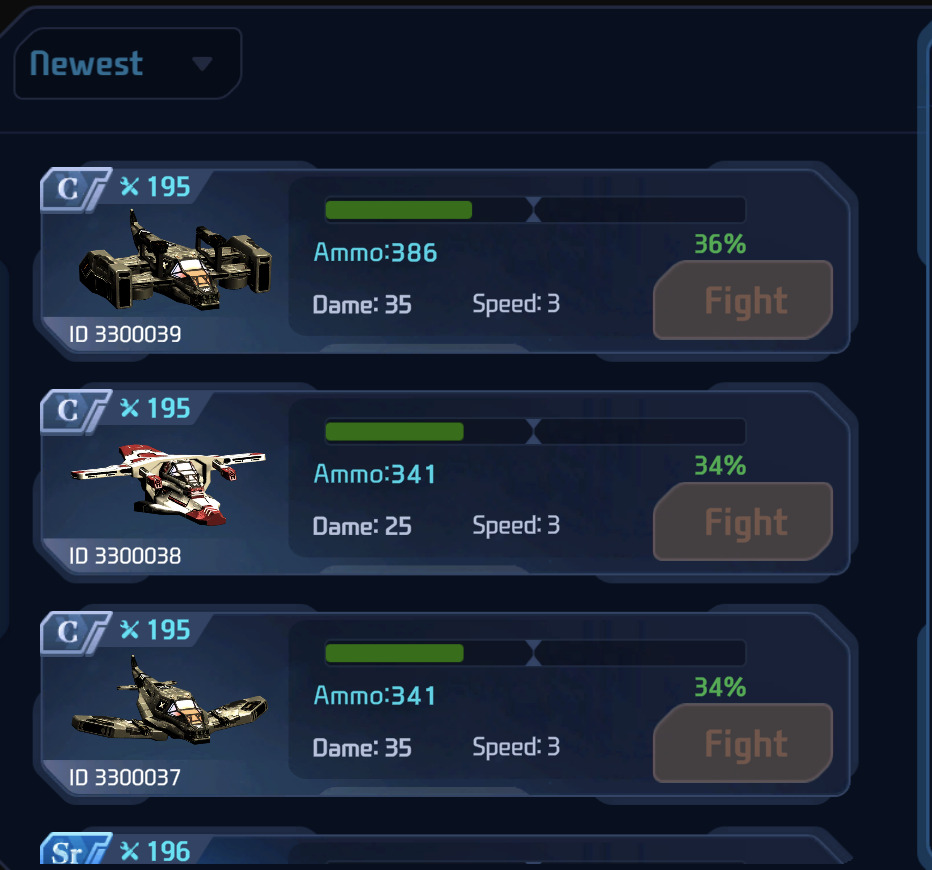Click Fight for ship ID 3300039
The image size is (932, 870).
[x=743, y=300]
